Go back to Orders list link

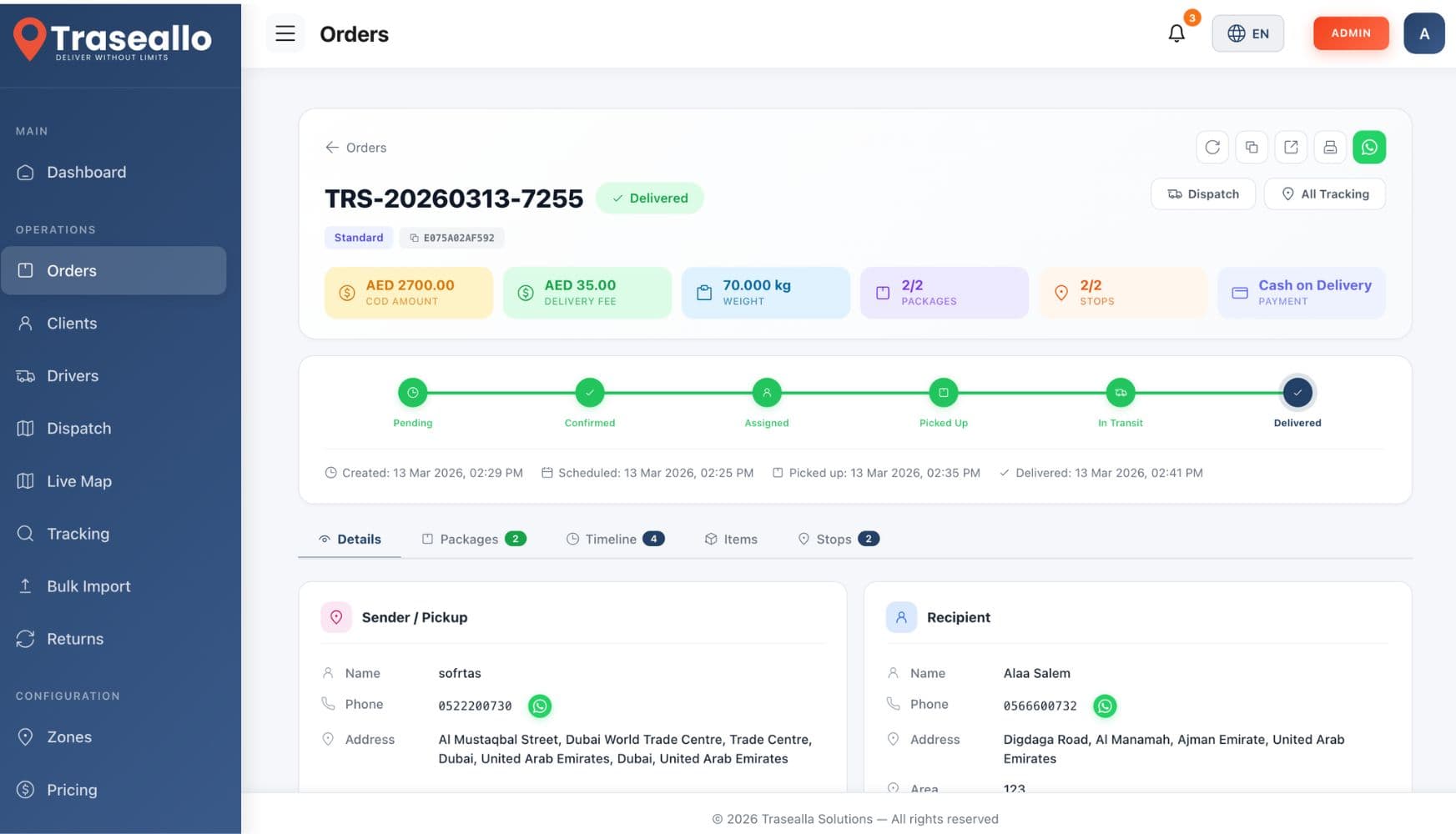click(356, 148)
